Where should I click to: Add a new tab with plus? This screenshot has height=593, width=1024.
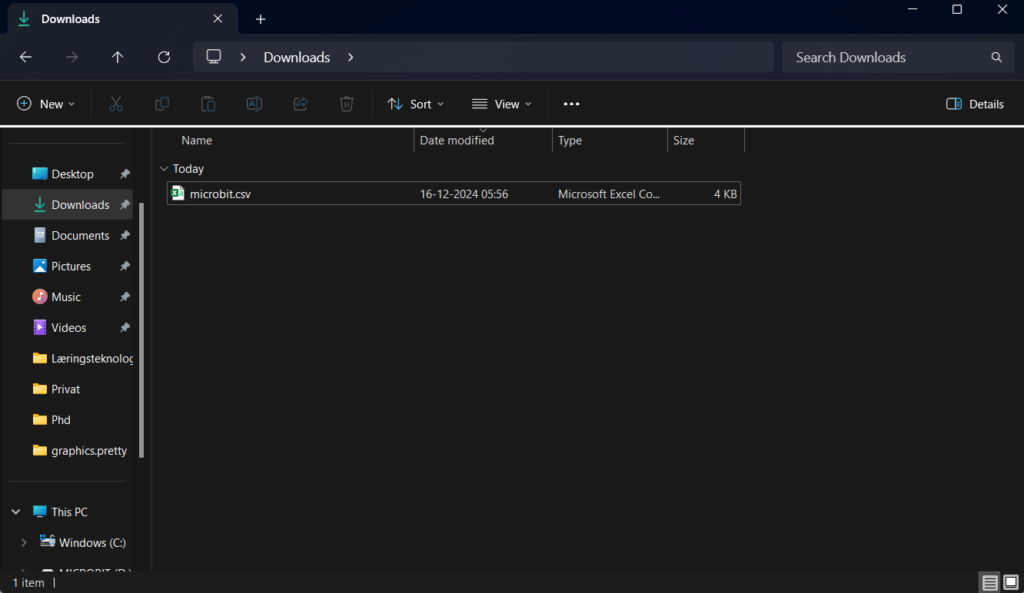(261, 19)
